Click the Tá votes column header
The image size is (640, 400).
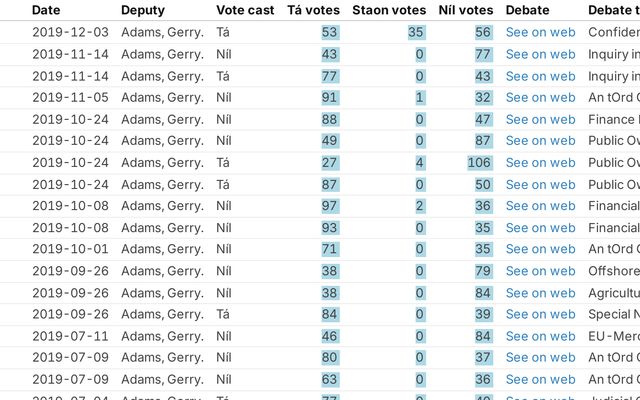tap(313, 10)
